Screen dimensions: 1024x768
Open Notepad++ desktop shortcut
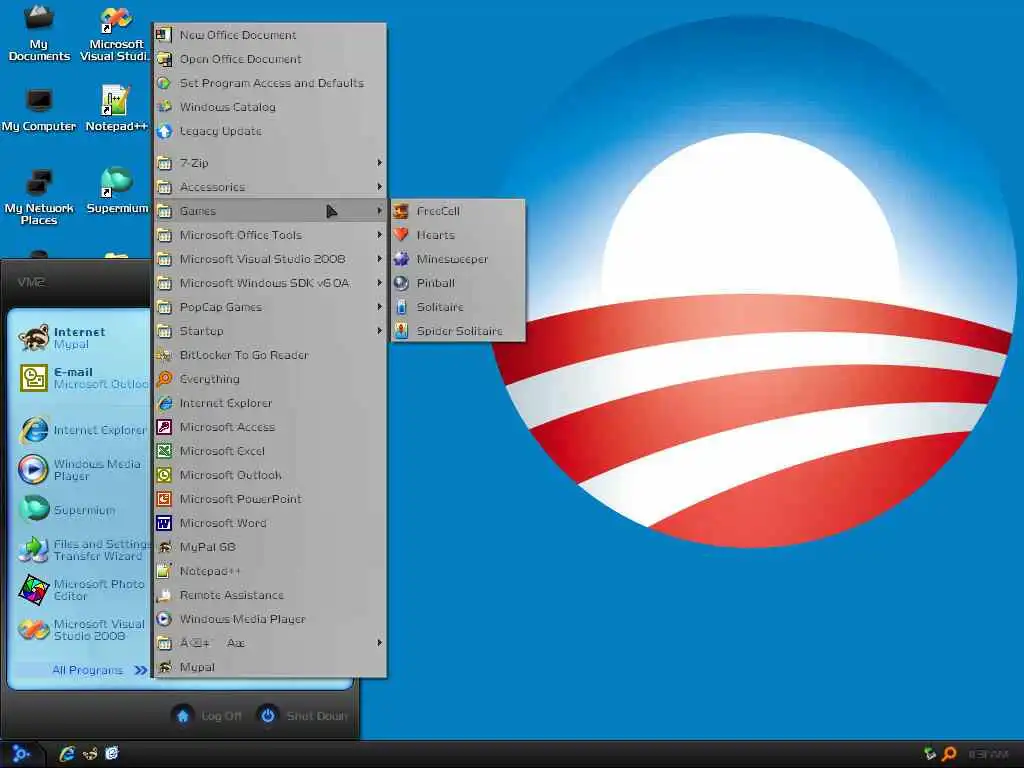[116, 108]
